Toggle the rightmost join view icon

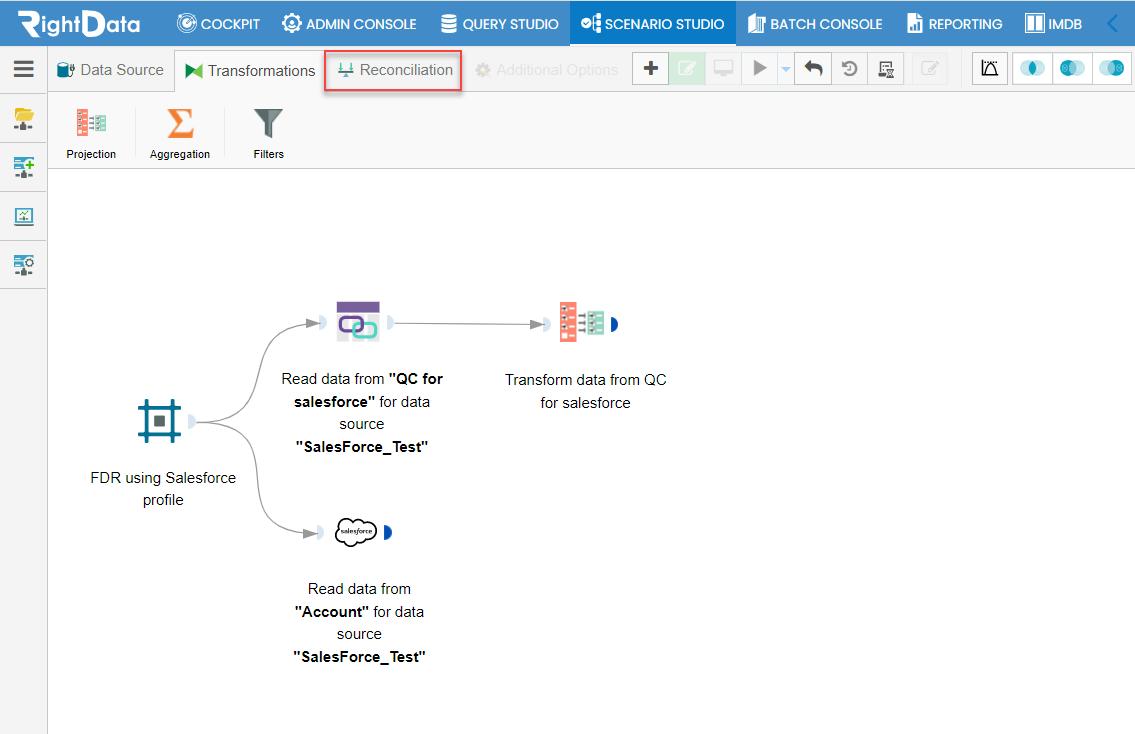click(x=1111, y=69)
